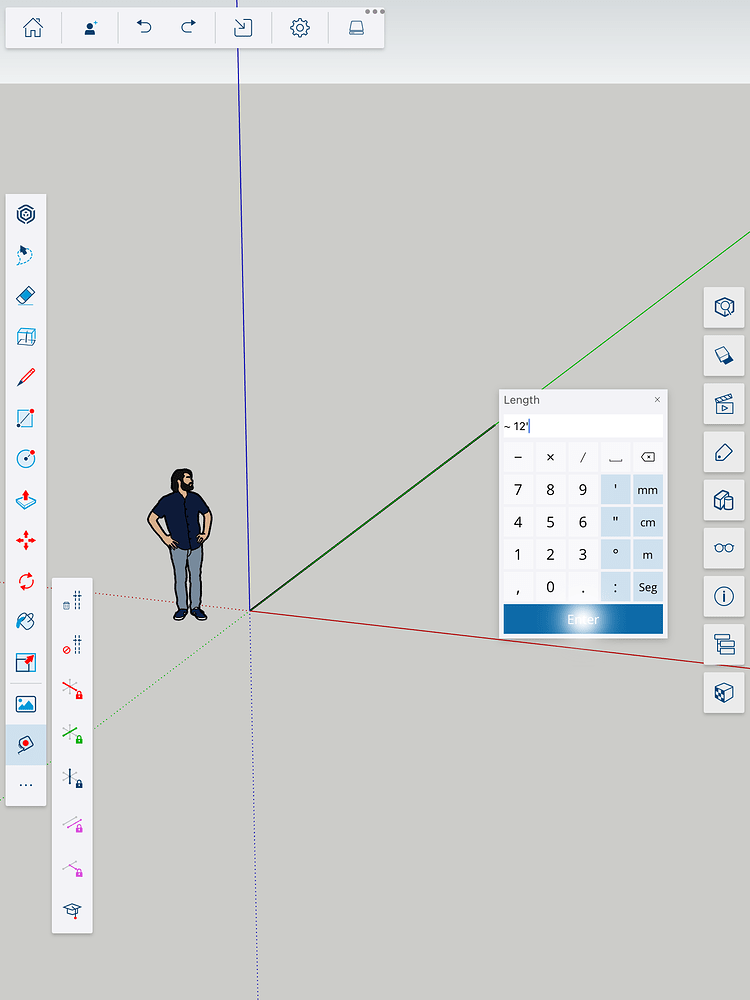
Task: Open the add collaborator icon
Action: pyautogui.click(x=90, y=27)
